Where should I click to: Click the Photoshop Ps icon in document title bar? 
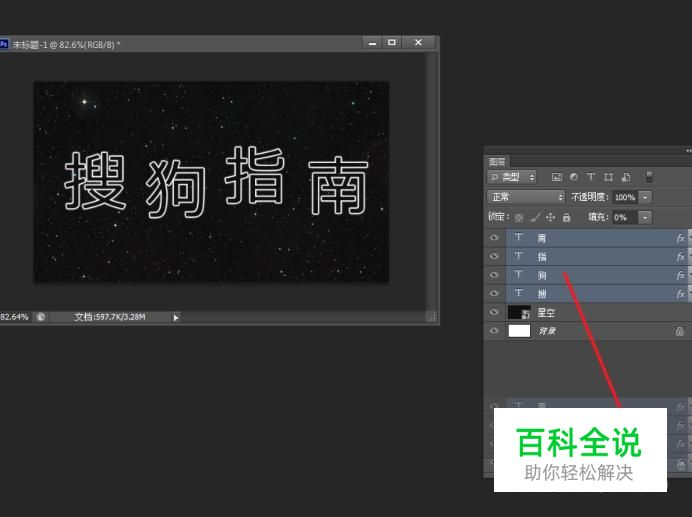[x=4, y=44]
